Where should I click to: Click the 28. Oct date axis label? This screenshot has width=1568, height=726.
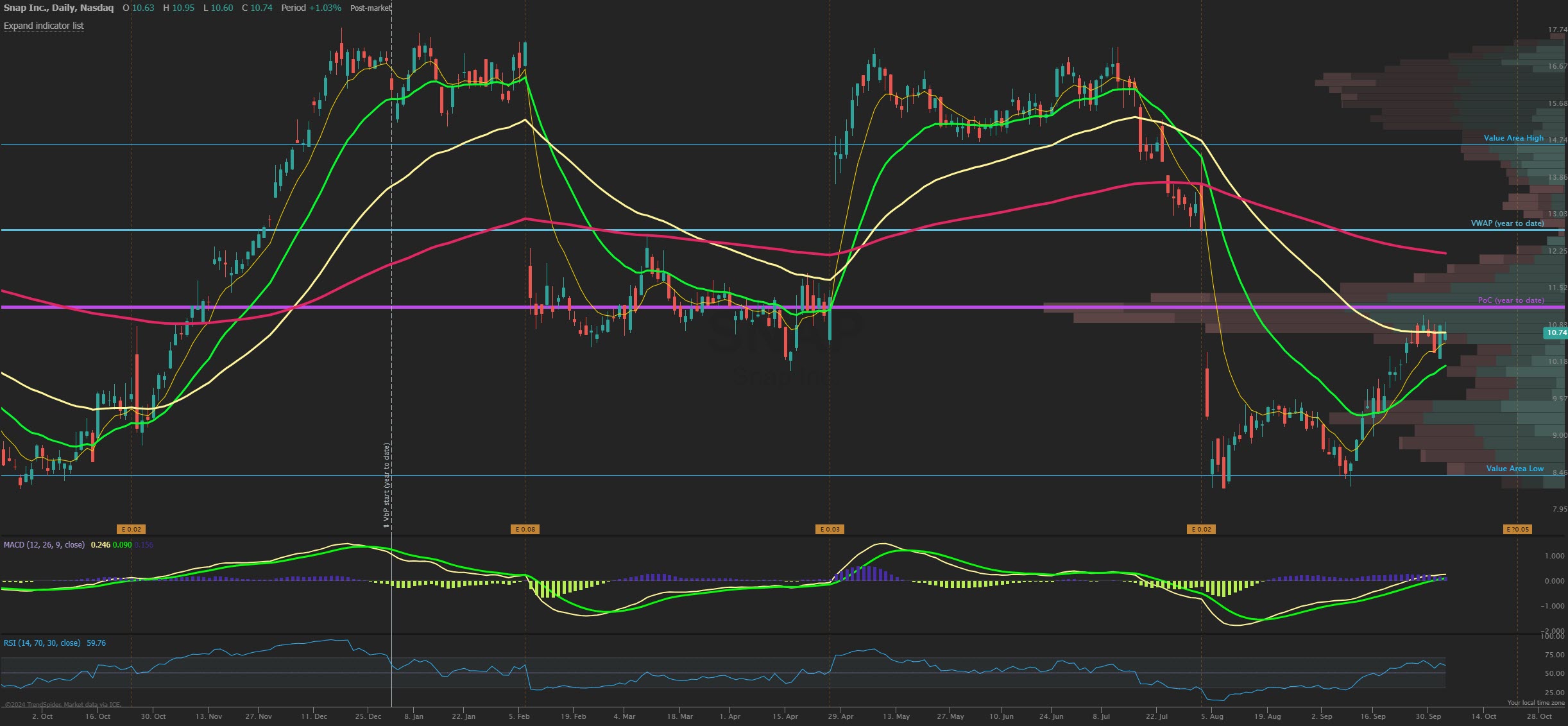(x=1538, y=716)
